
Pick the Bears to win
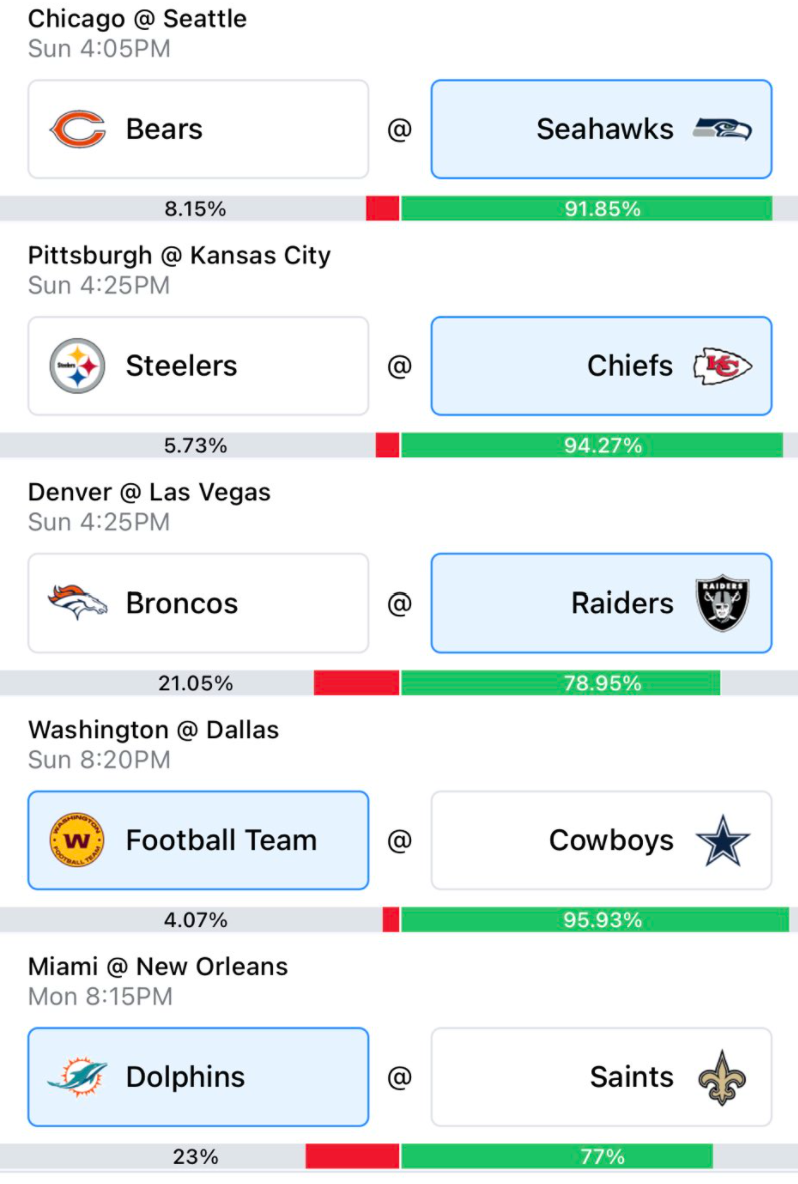[199, 129]
